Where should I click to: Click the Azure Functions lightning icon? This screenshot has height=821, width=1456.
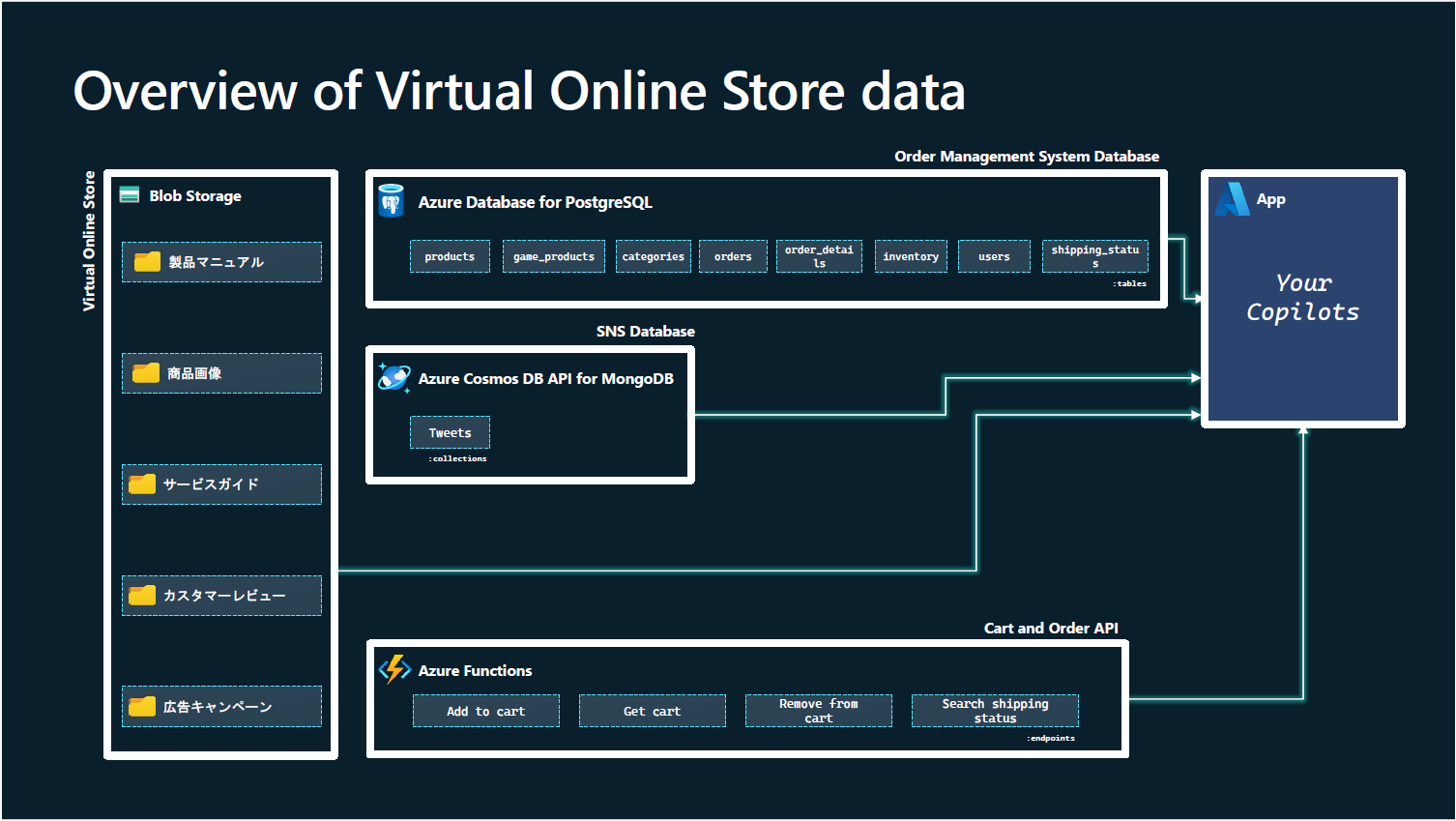(394, 669)
